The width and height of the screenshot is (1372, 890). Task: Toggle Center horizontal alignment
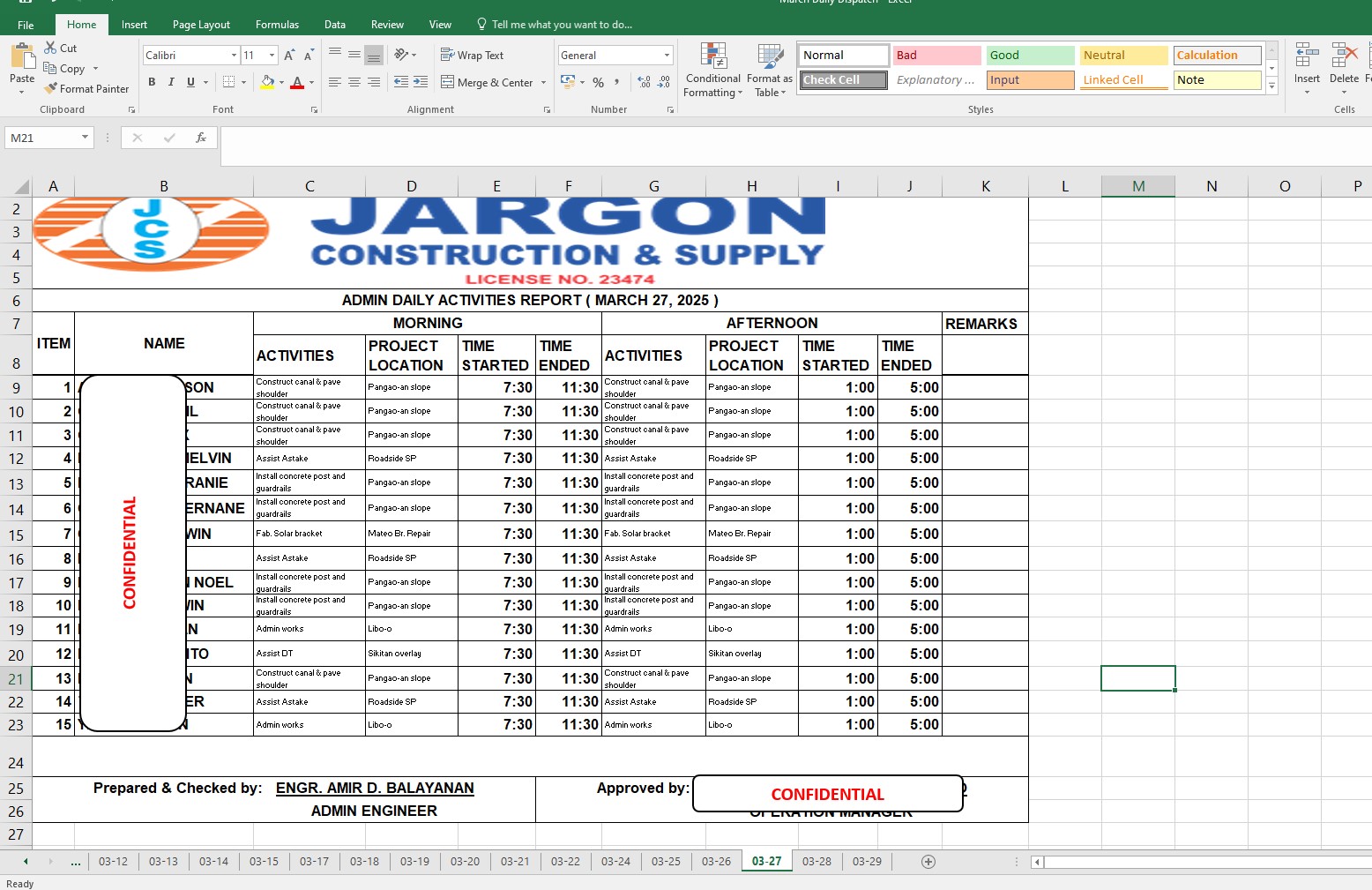pos(354,82)
